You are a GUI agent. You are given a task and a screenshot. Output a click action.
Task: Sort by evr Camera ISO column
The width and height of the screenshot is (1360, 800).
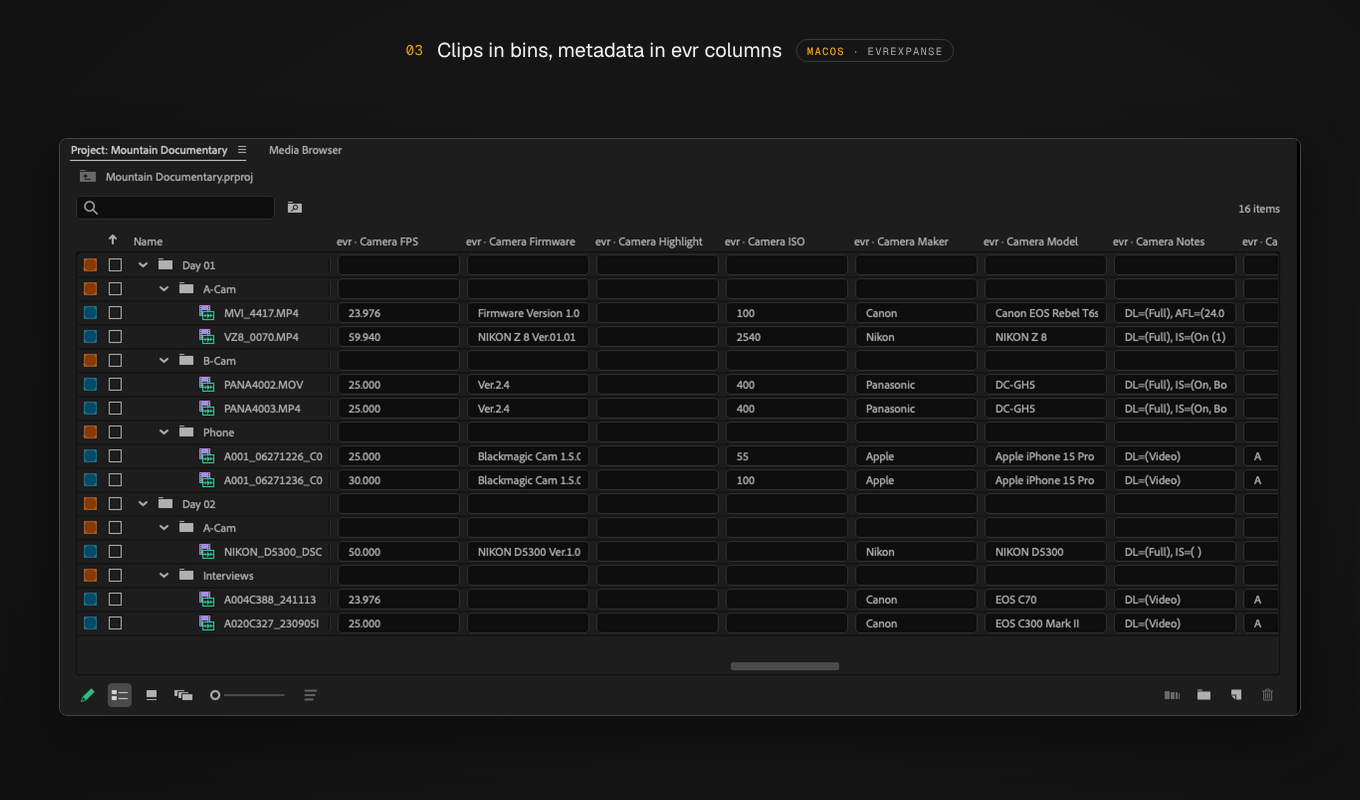tap(765, 241)
